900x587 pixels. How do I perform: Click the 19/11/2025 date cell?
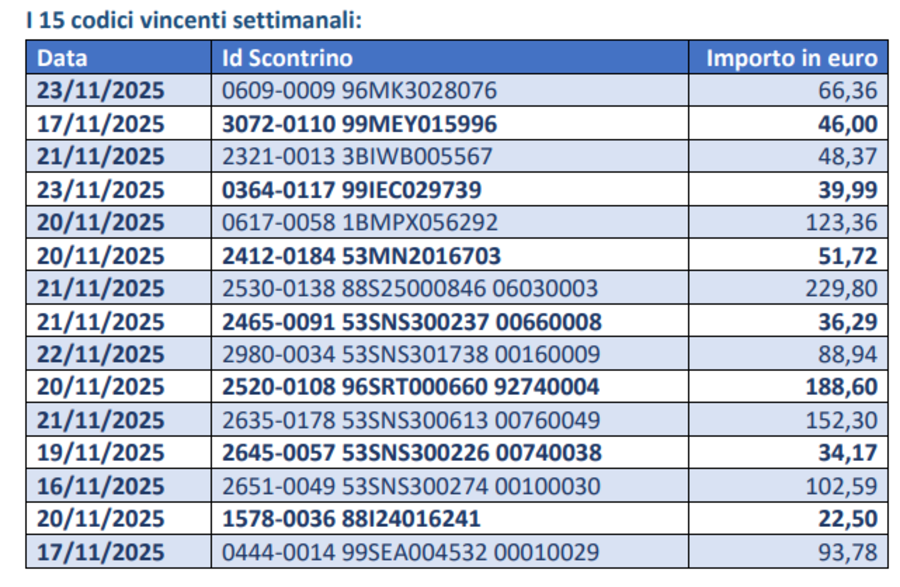click(x=101, y=454)
